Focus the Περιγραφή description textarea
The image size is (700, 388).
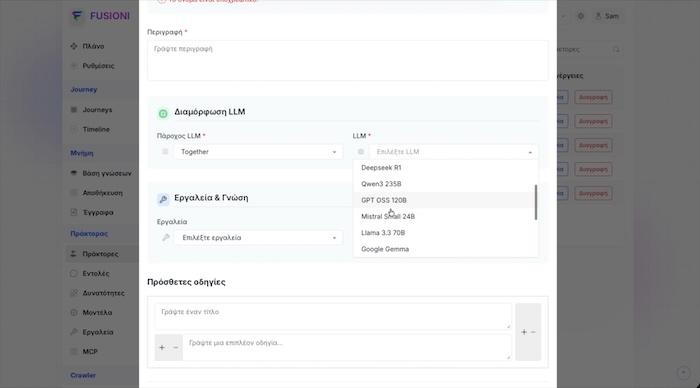tap(348, 61)
